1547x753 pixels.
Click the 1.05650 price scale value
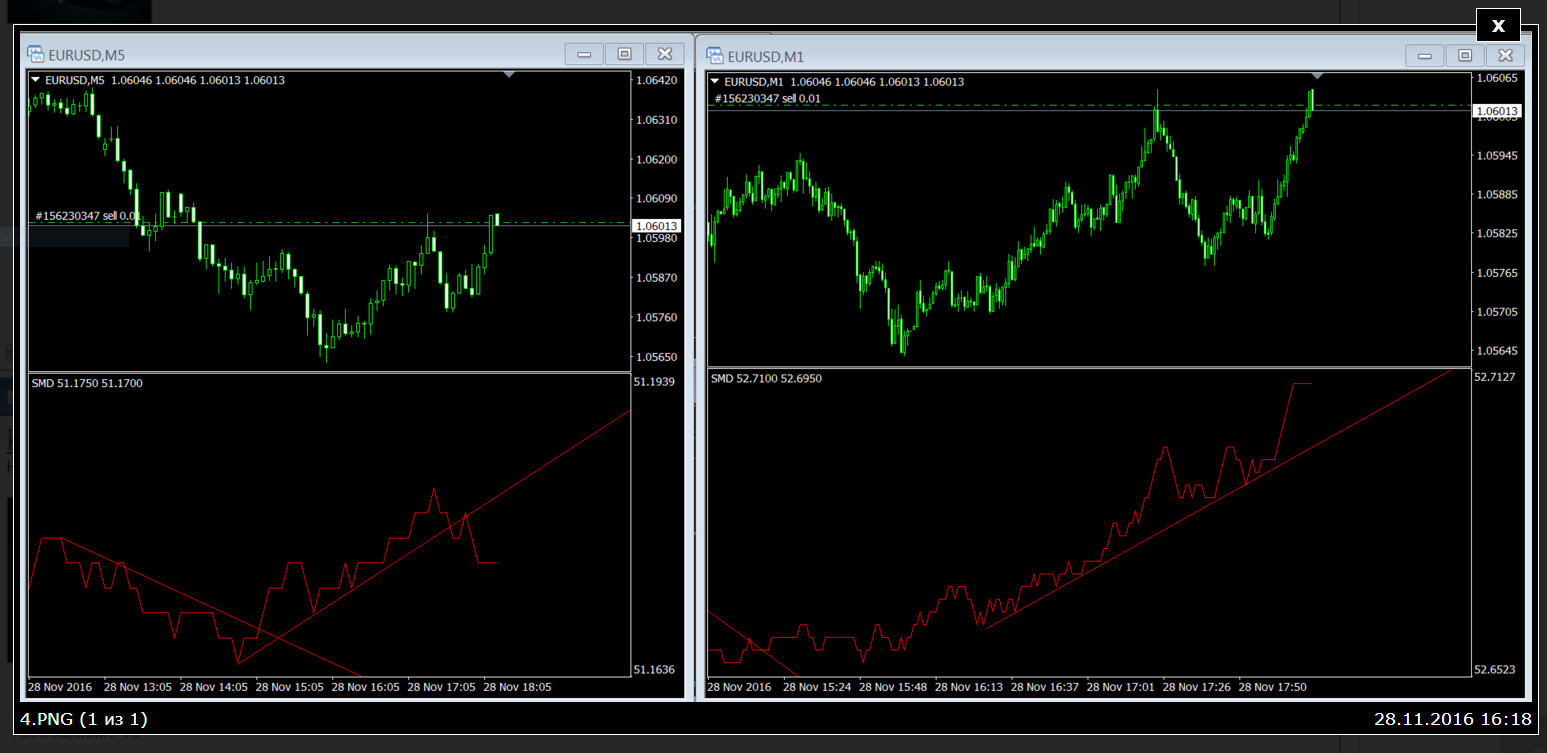tap(656, 357)
